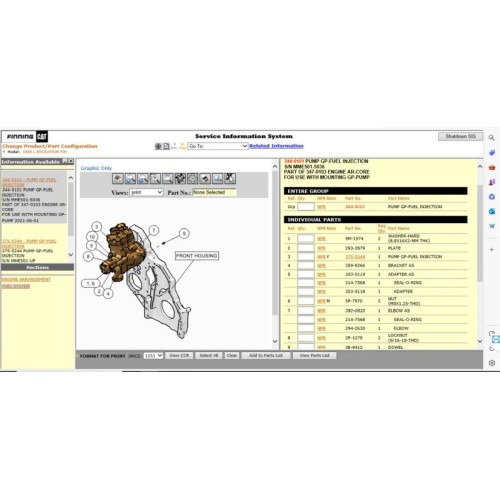The height and width of the screenshot is (500, 500).
Task: Click quantity field for WASHER-HARD row
Action: tap(306, 238)
